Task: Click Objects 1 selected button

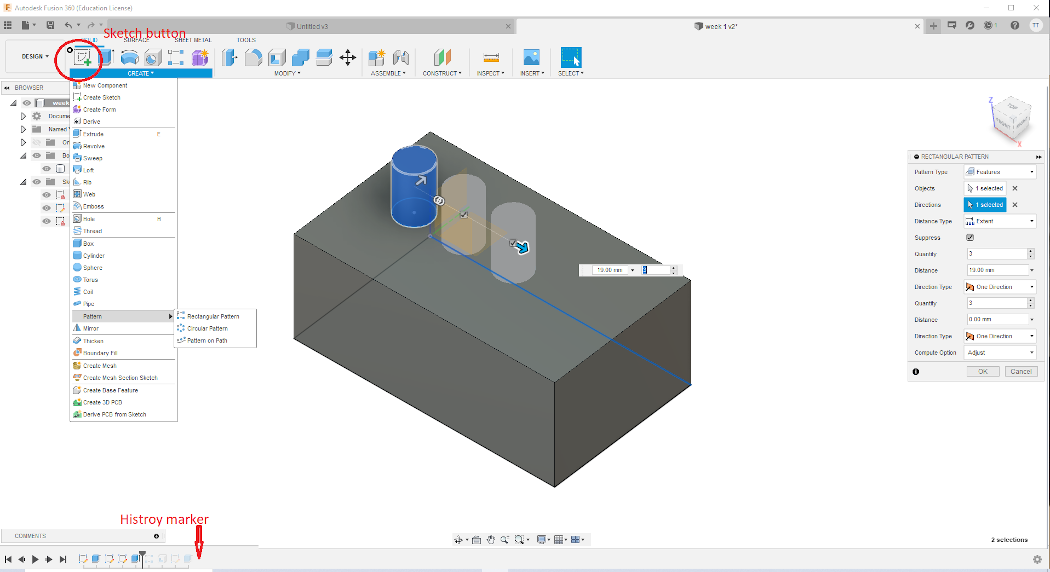Action: click(x=985, y=188)
